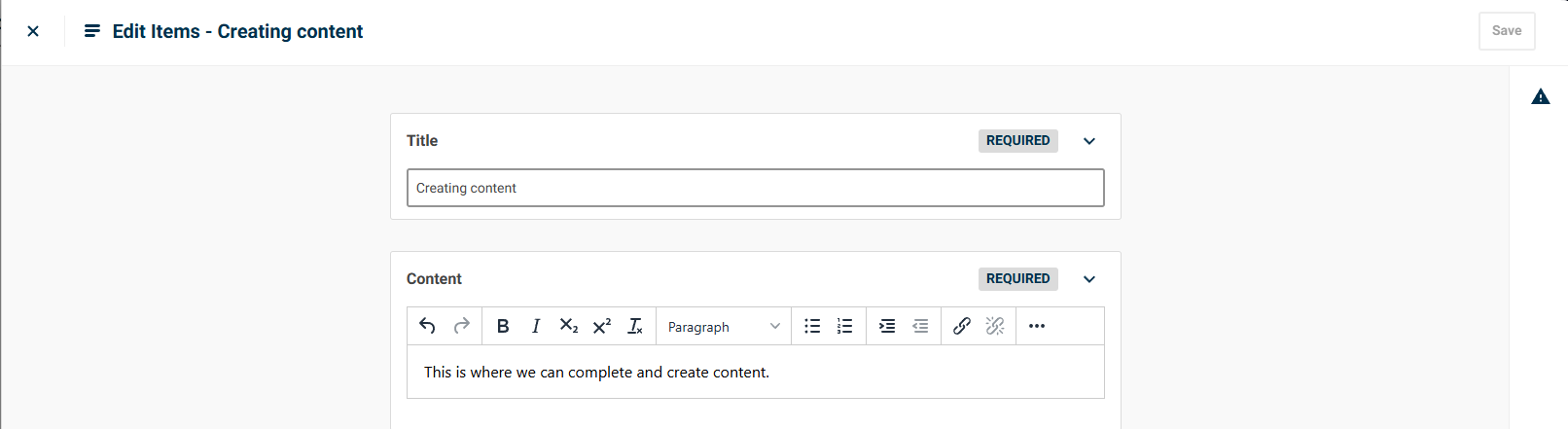This screenshot has height=429, width=1568.
Task: Undo the last edit in Content
Action: pyautogui.click(x=427, y=326)
